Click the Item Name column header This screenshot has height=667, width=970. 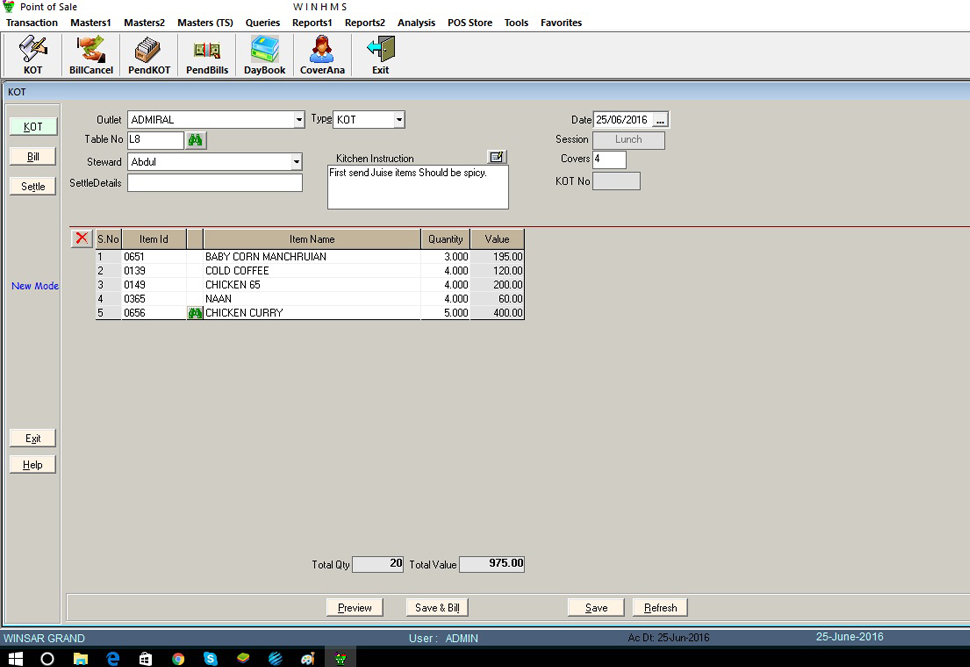(x=312, y=239)
